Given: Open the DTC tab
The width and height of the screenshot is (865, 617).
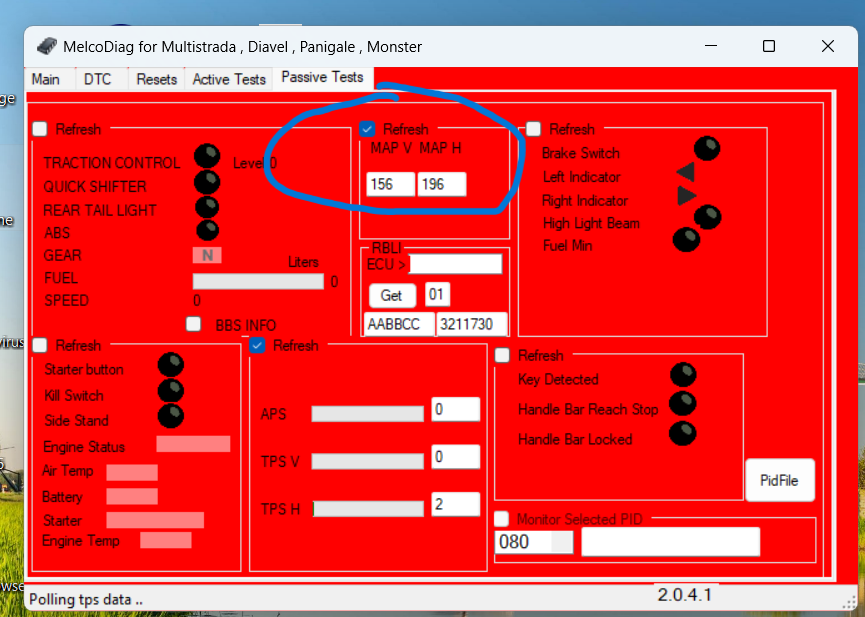Looking at the screenshot, I should click(x=97, y=79).
